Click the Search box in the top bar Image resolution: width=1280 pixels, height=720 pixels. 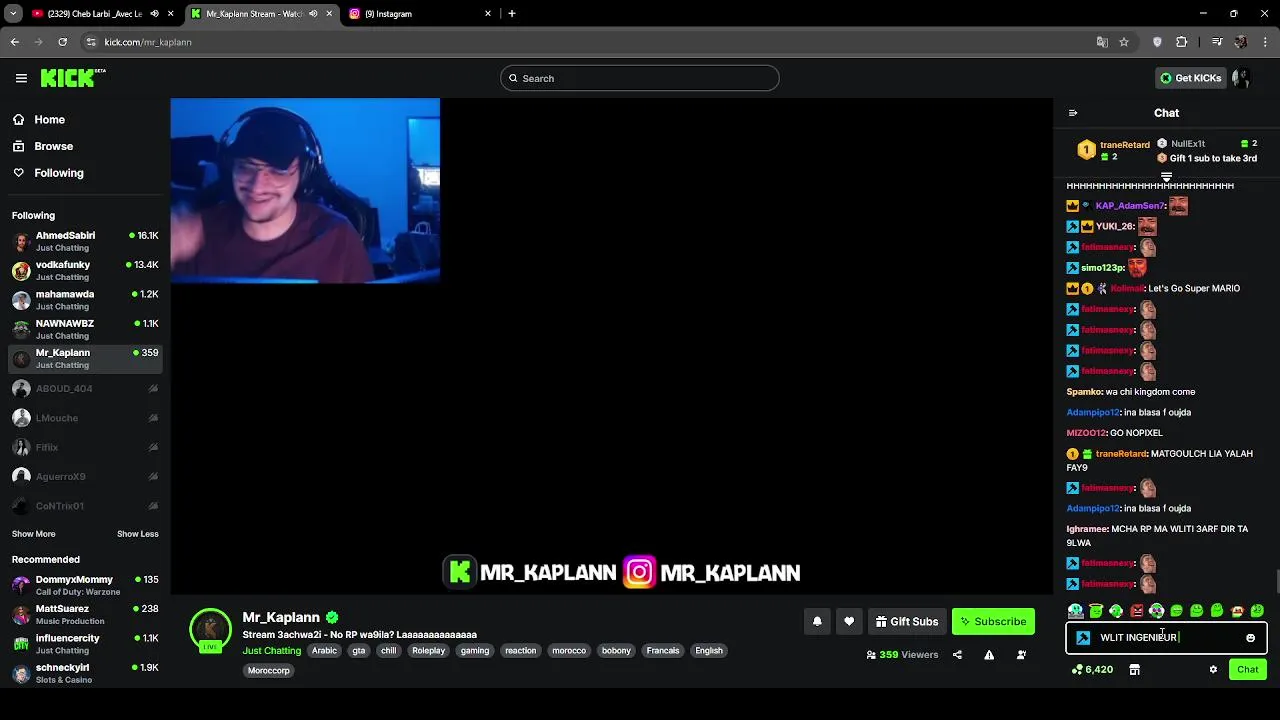click(x=640, y=78)
